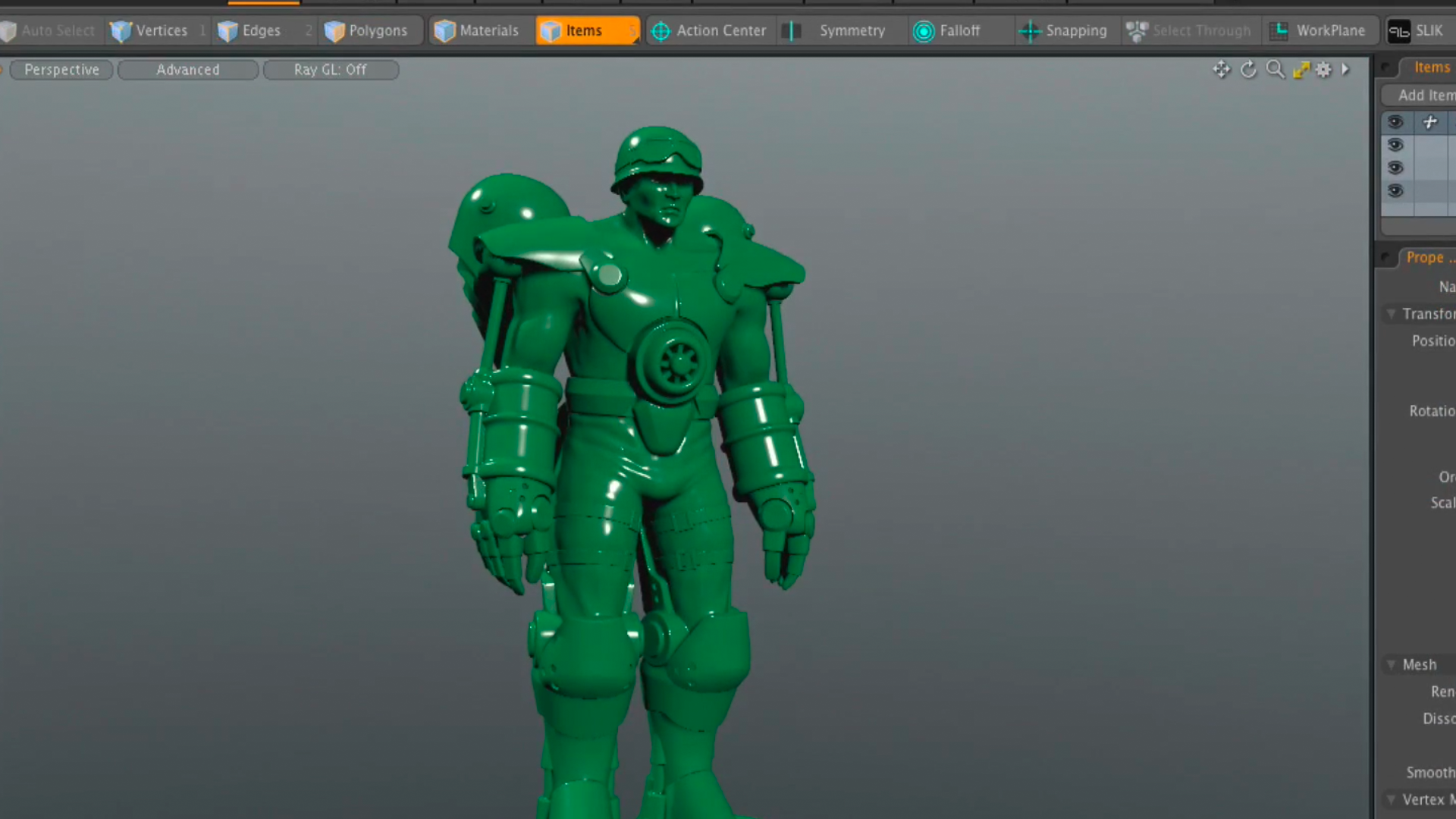
Task: Click the viewport settings gear icon
Action: [x=1323, y=69]
